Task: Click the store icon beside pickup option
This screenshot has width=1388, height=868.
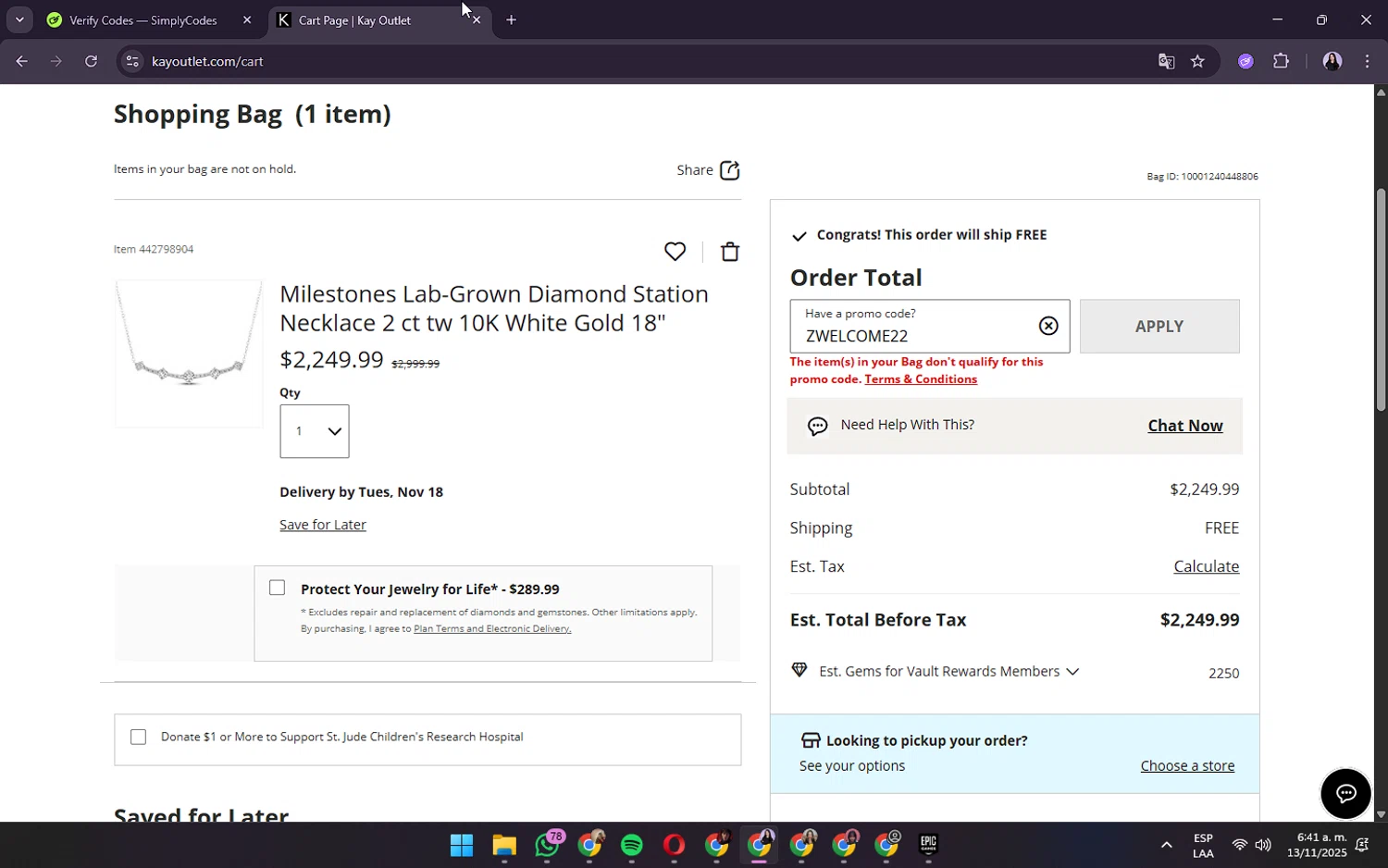Action: point(811,740)
